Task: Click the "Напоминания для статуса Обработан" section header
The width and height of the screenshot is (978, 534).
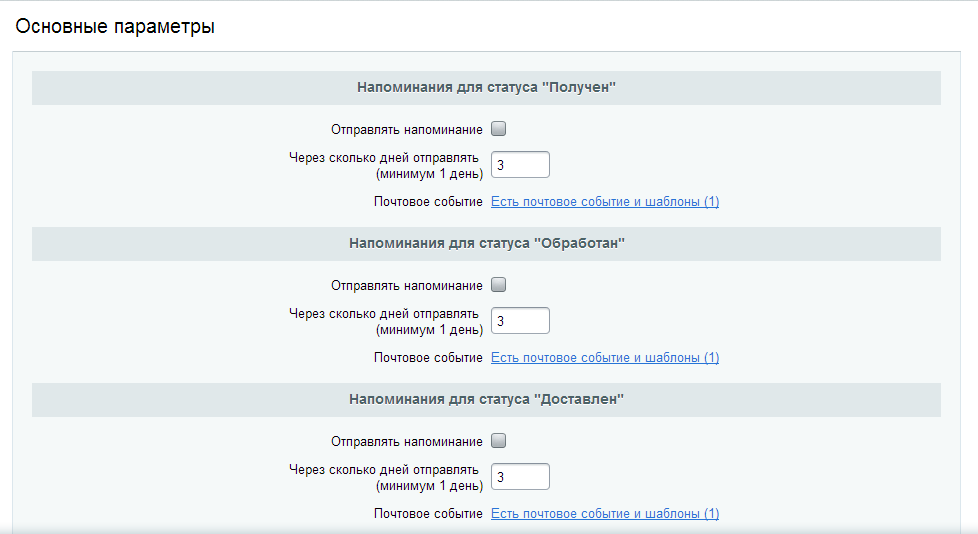Action: click(486, 244)
